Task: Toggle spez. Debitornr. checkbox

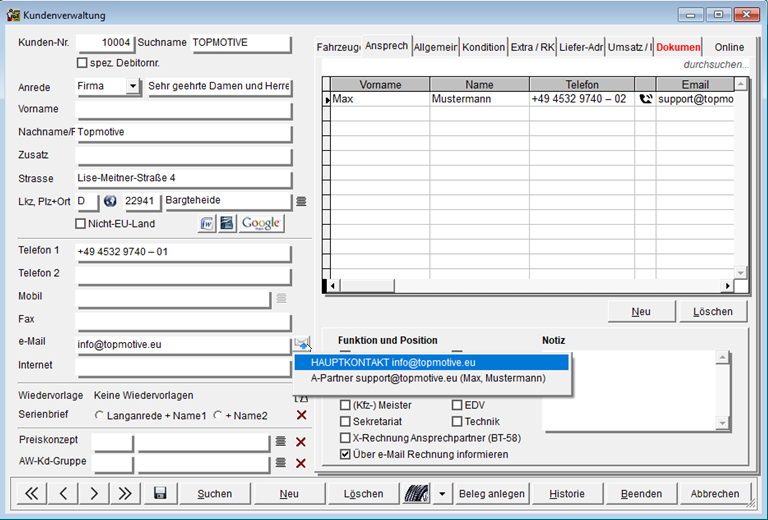Action: point(82,63)
